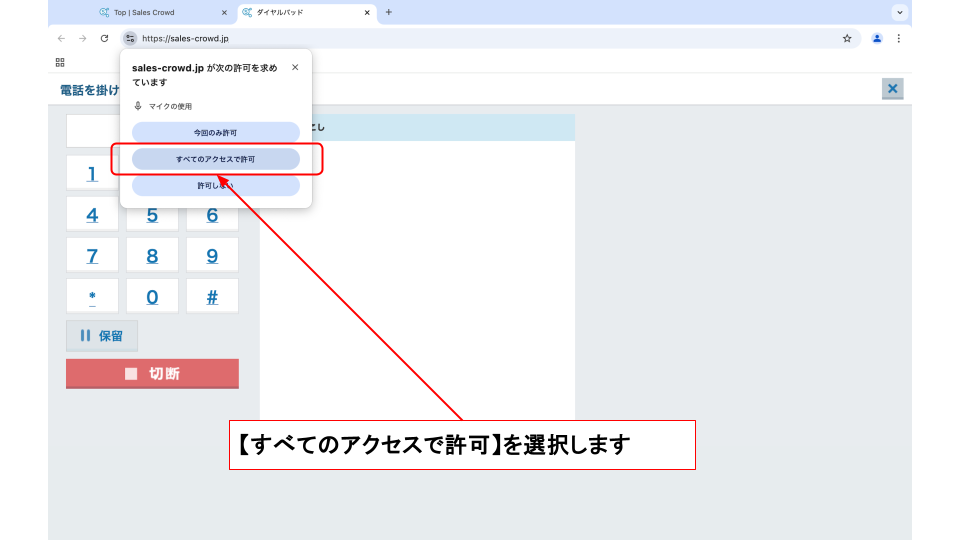Expand the tab search dropdown arrow
Image resolution: width=960 pixels, height=540 pixels.
point(900,12)
